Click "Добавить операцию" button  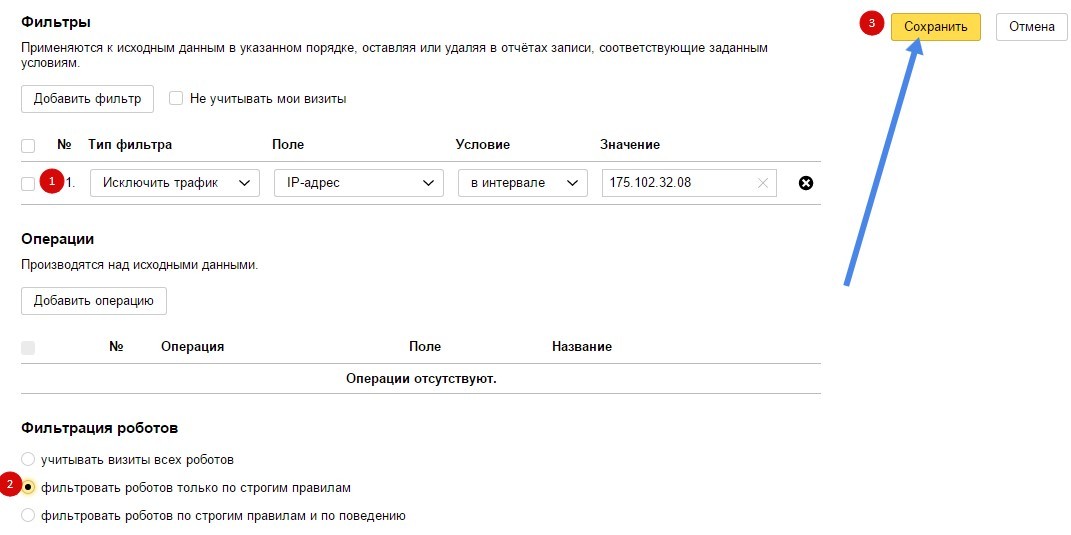point(93,300)
